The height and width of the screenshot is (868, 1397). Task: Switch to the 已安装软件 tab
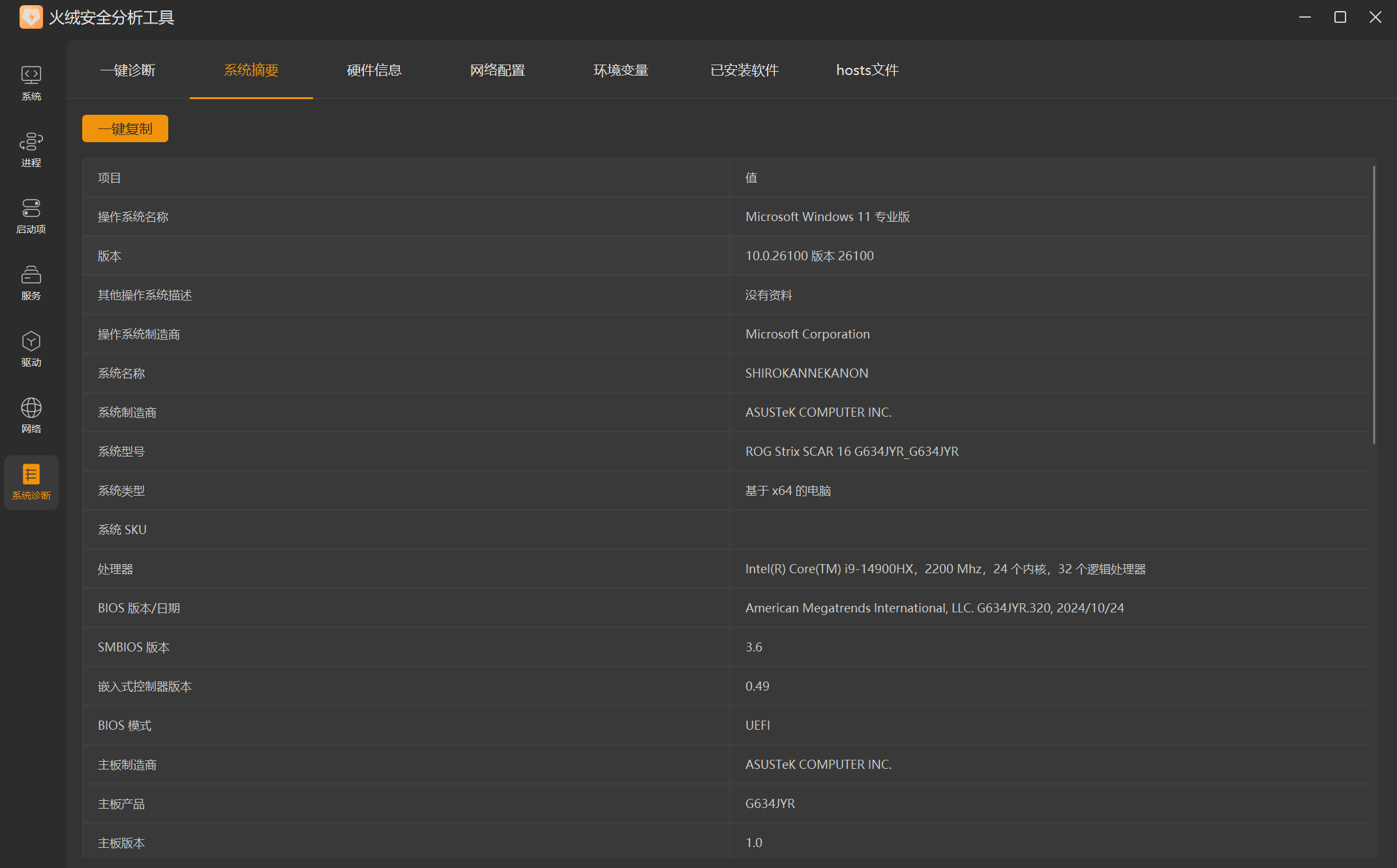pos(744,70)
